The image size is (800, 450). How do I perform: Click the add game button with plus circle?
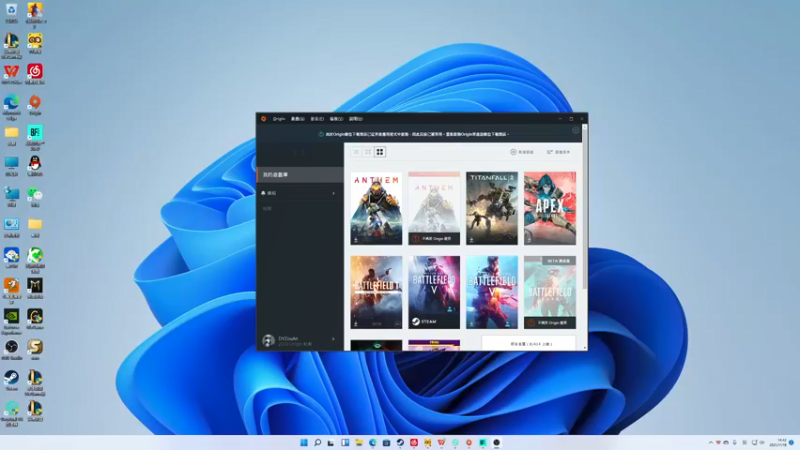pyautogui.click(x=522, y=152)
